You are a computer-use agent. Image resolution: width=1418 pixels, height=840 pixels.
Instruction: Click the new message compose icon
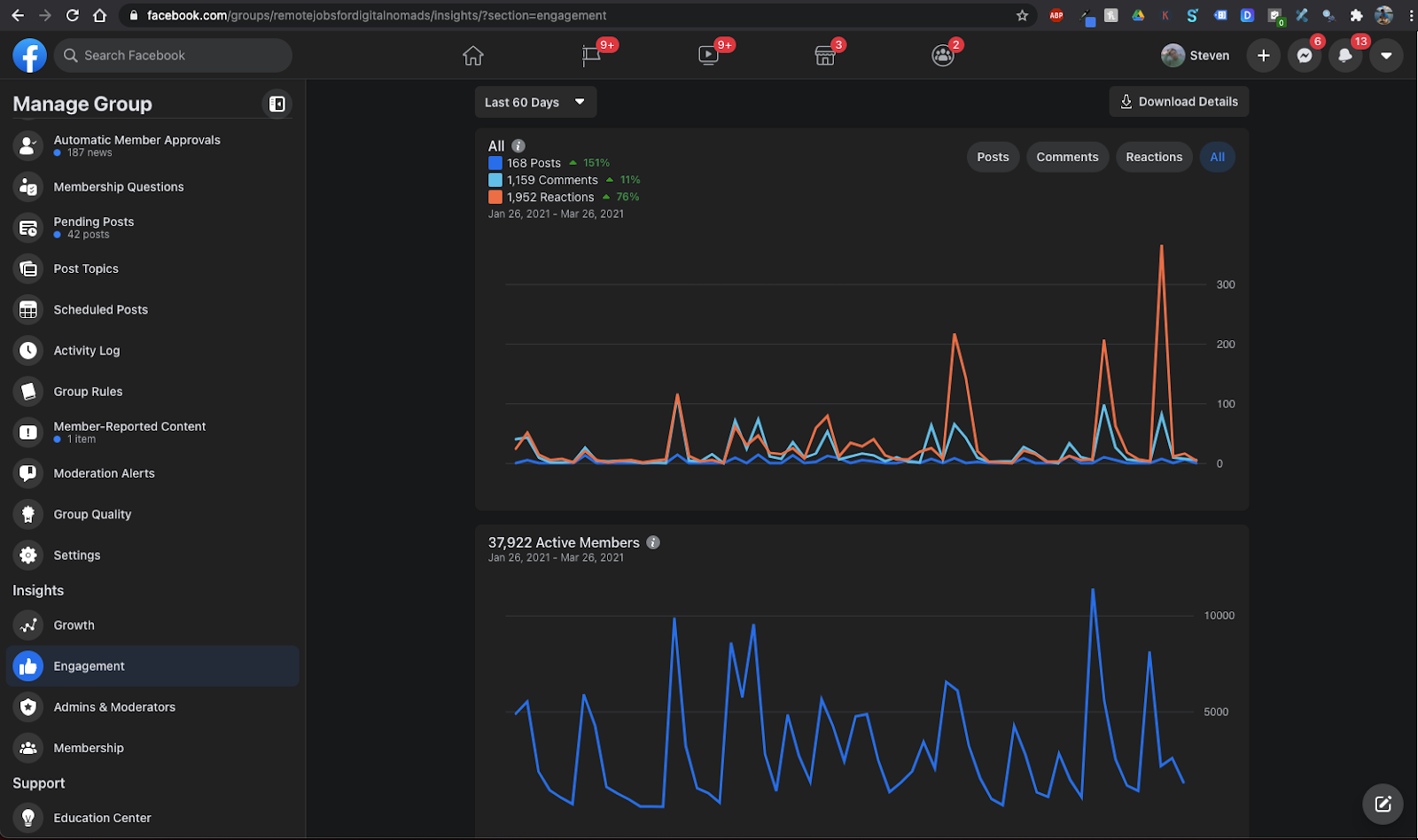1383,804
